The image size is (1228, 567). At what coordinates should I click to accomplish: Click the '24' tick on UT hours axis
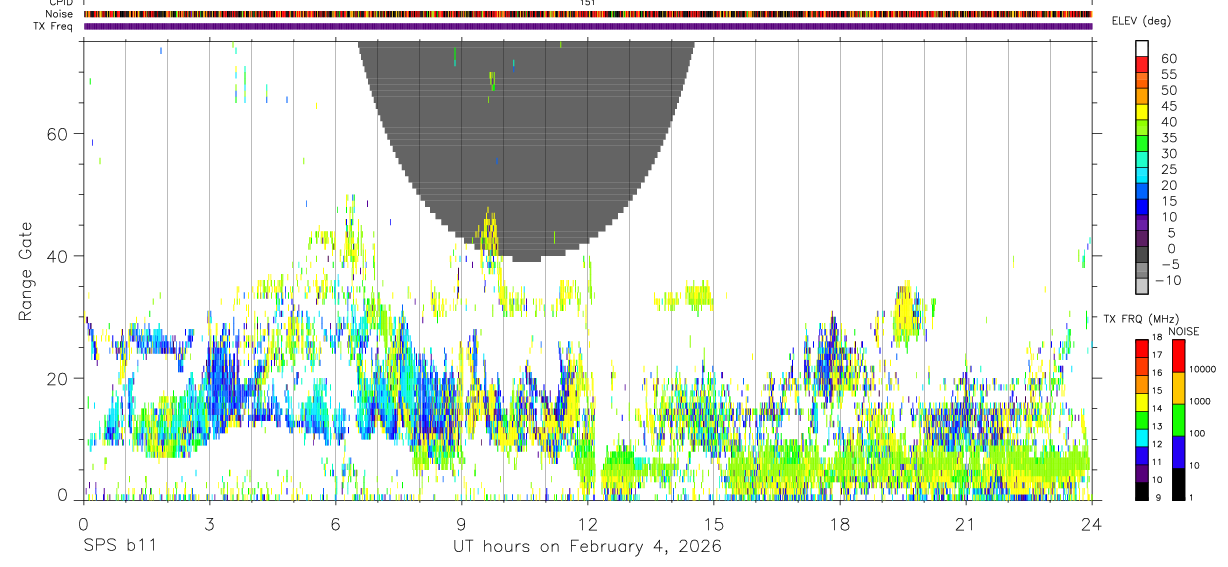pos(1092,524)
